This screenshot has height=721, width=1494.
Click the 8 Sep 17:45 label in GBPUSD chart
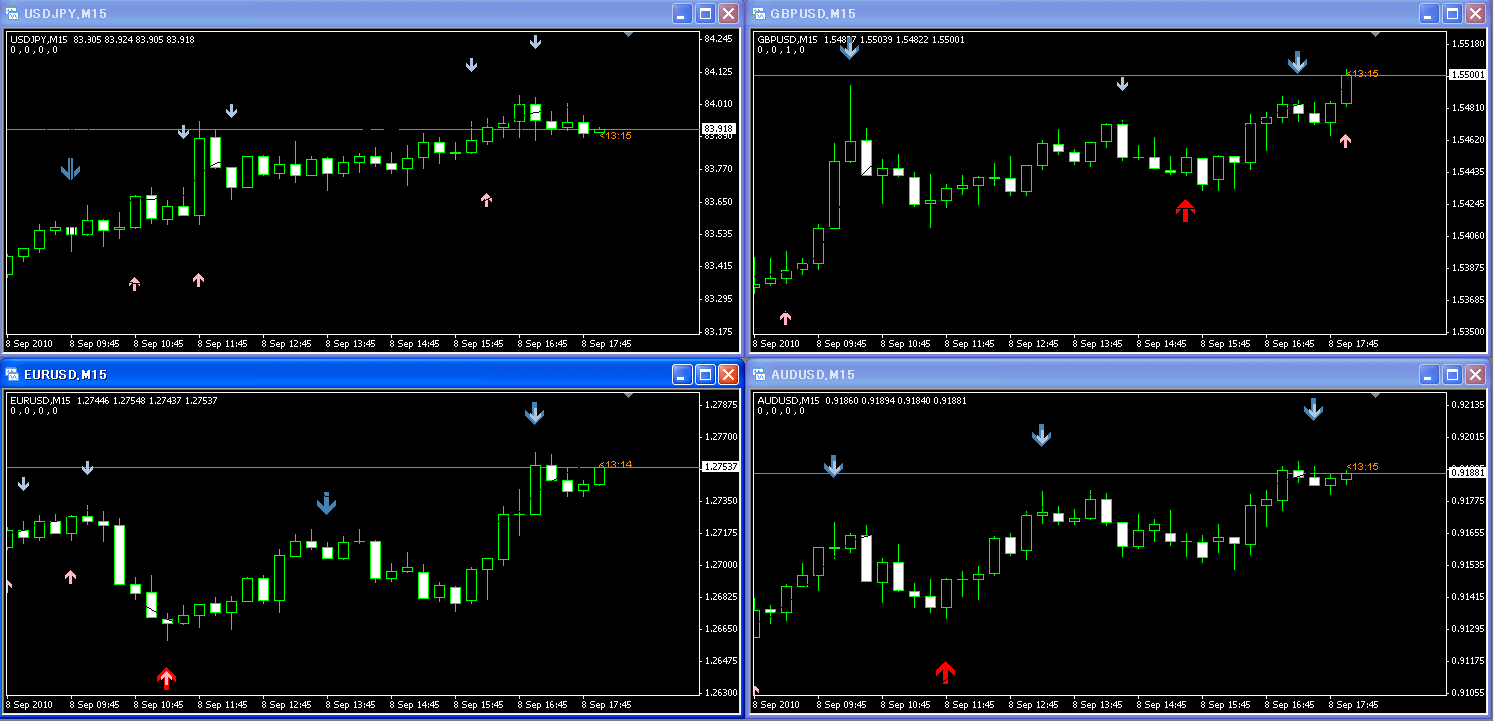(x=1353, y=344)
